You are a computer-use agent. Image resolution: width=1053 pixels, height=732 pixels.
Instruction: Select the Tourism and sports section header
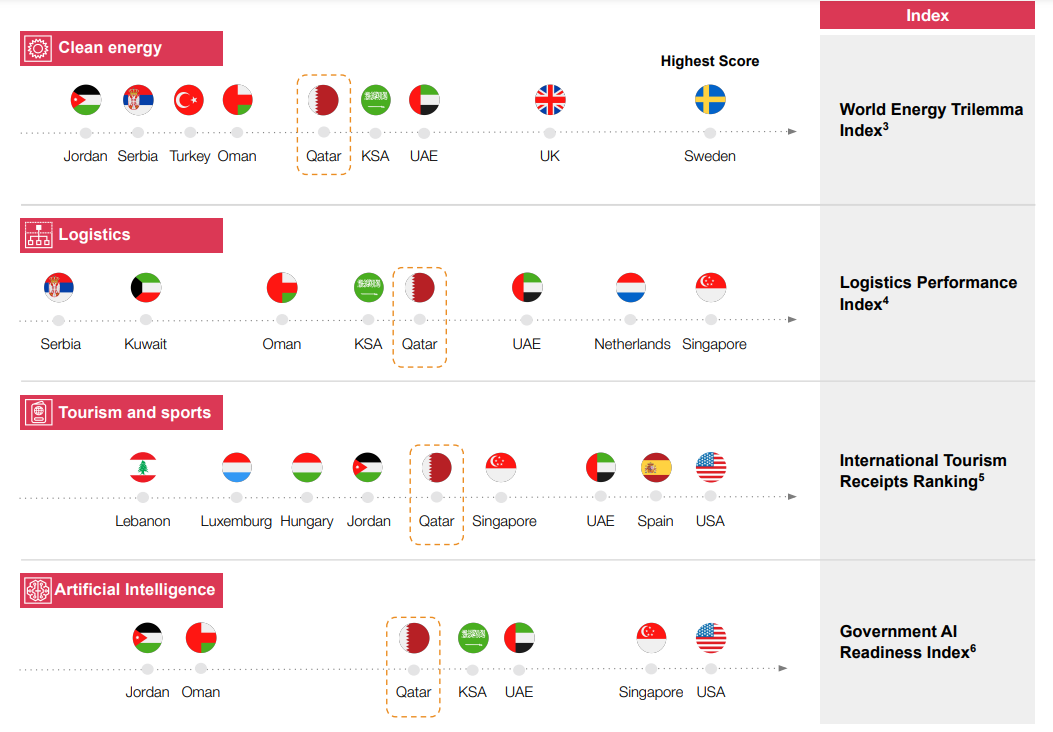pos(122,412)
